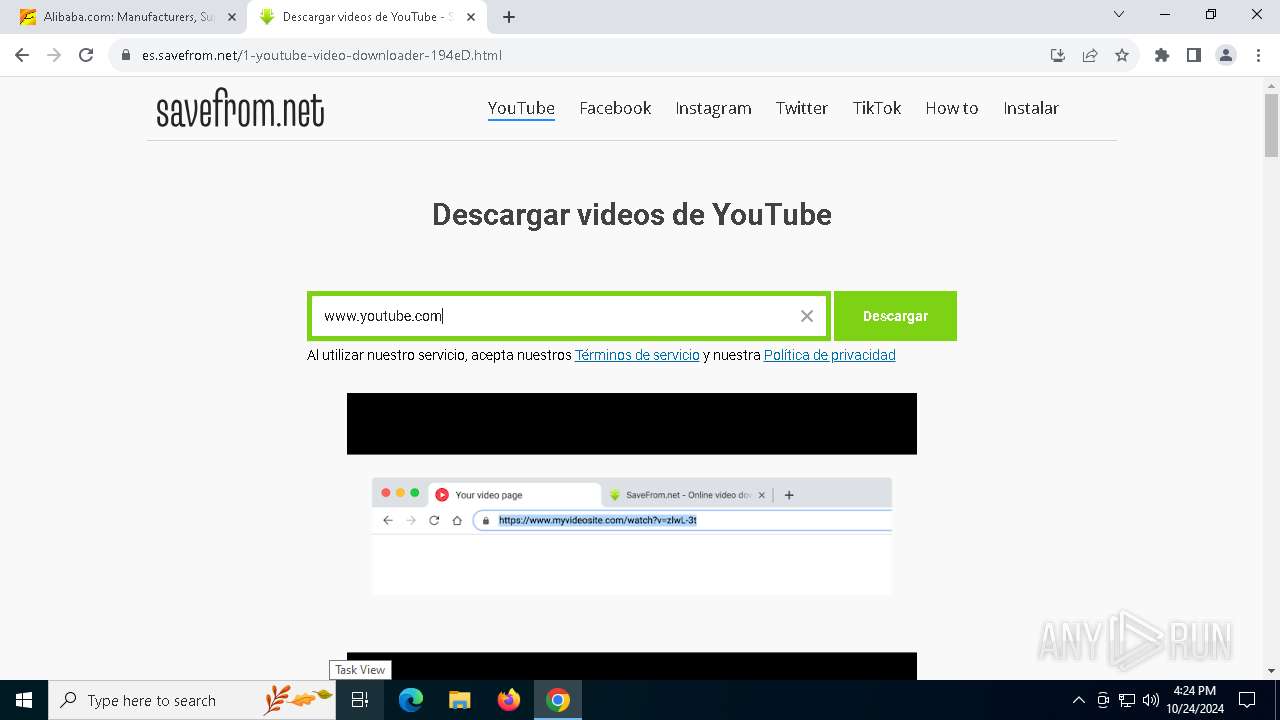Click the green Descargar button
Screen dimensions: 1280x720
[x=895, y=316]
